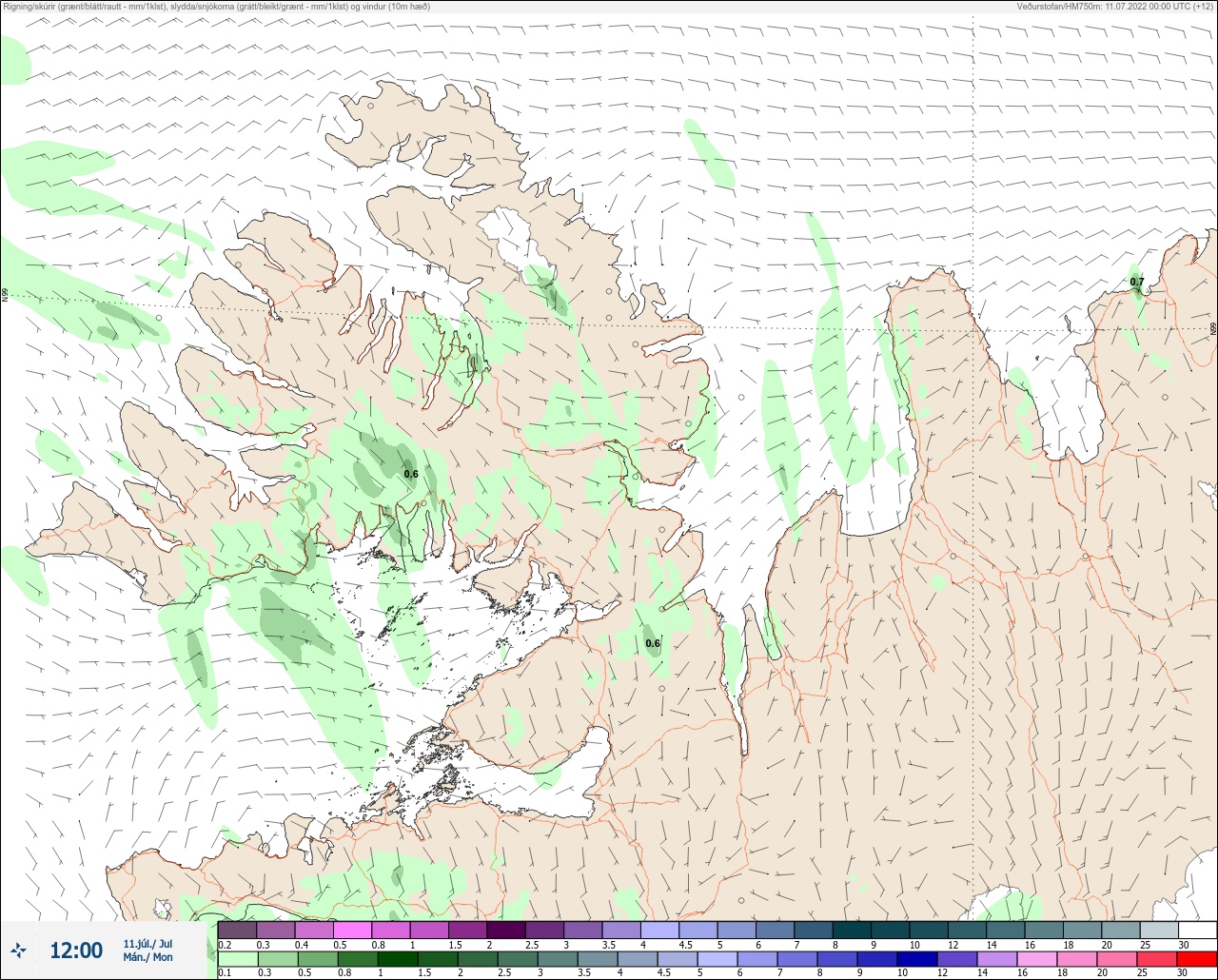Select the darkest green 1 swatch in bottom legend row
Screen dimensions: 1218x980
tap(398, 959)
